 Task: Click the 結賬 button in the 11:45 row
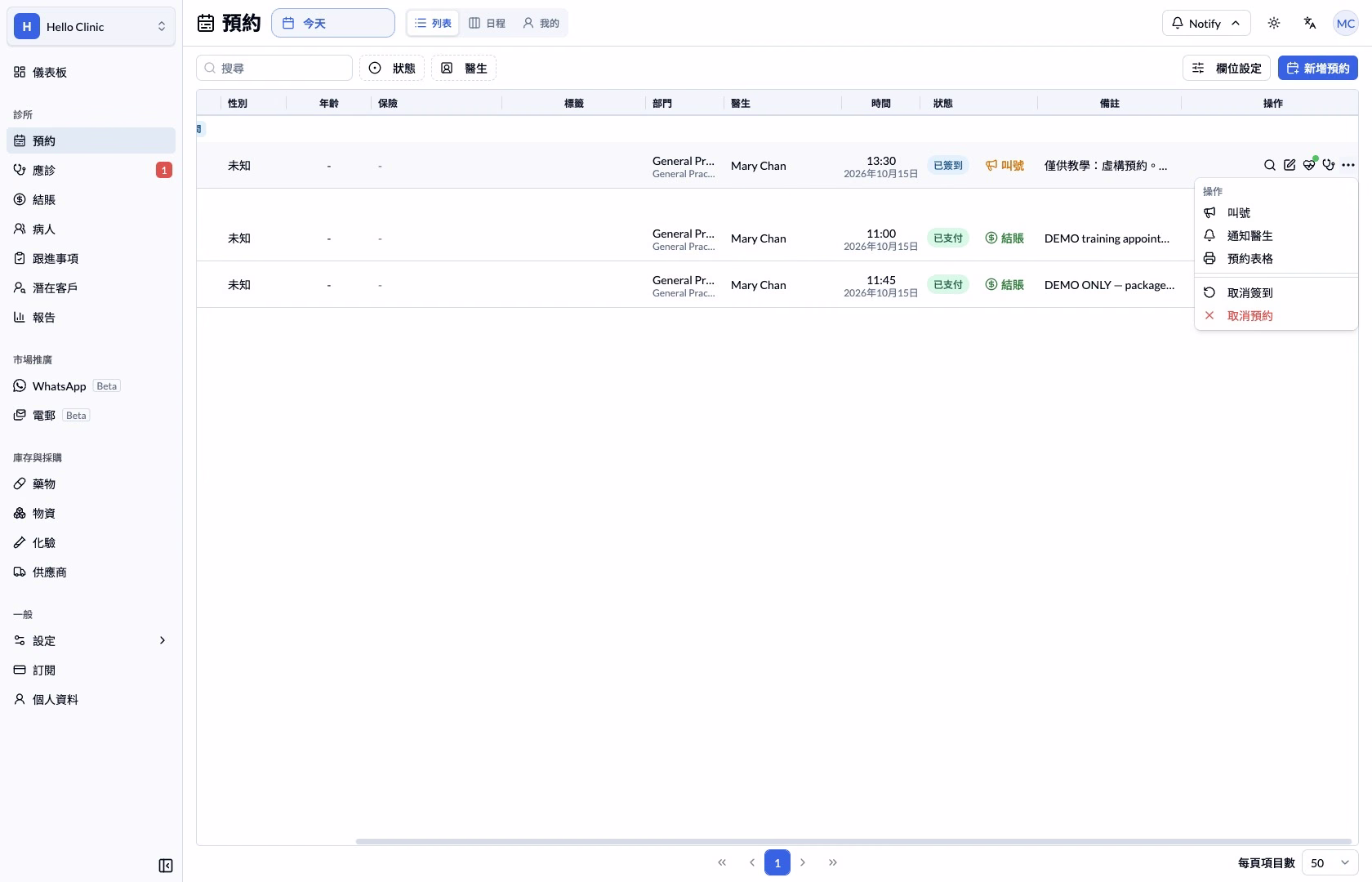point(1004,285)
